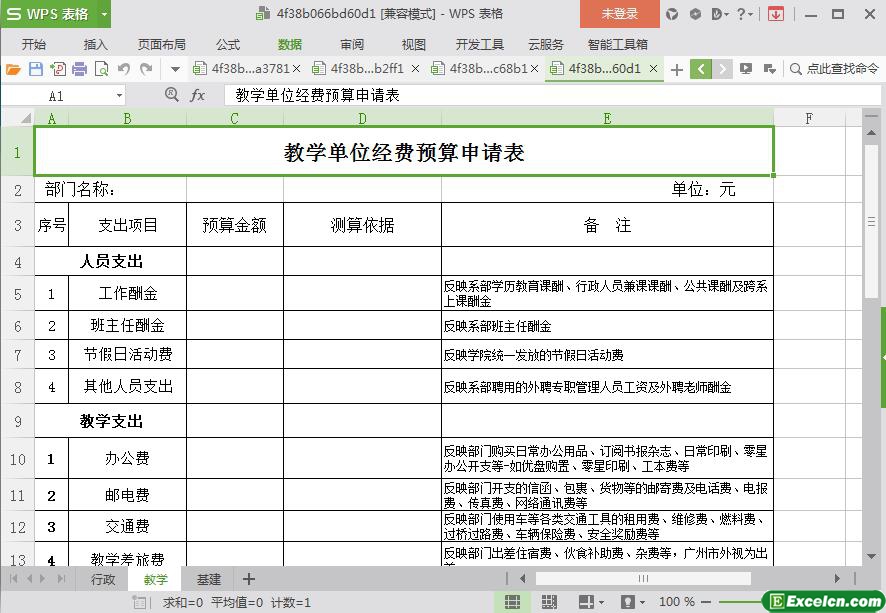Expand the Name Box dropdown
The height and width of the screenshot is (613, 886).
coord(119,96)
